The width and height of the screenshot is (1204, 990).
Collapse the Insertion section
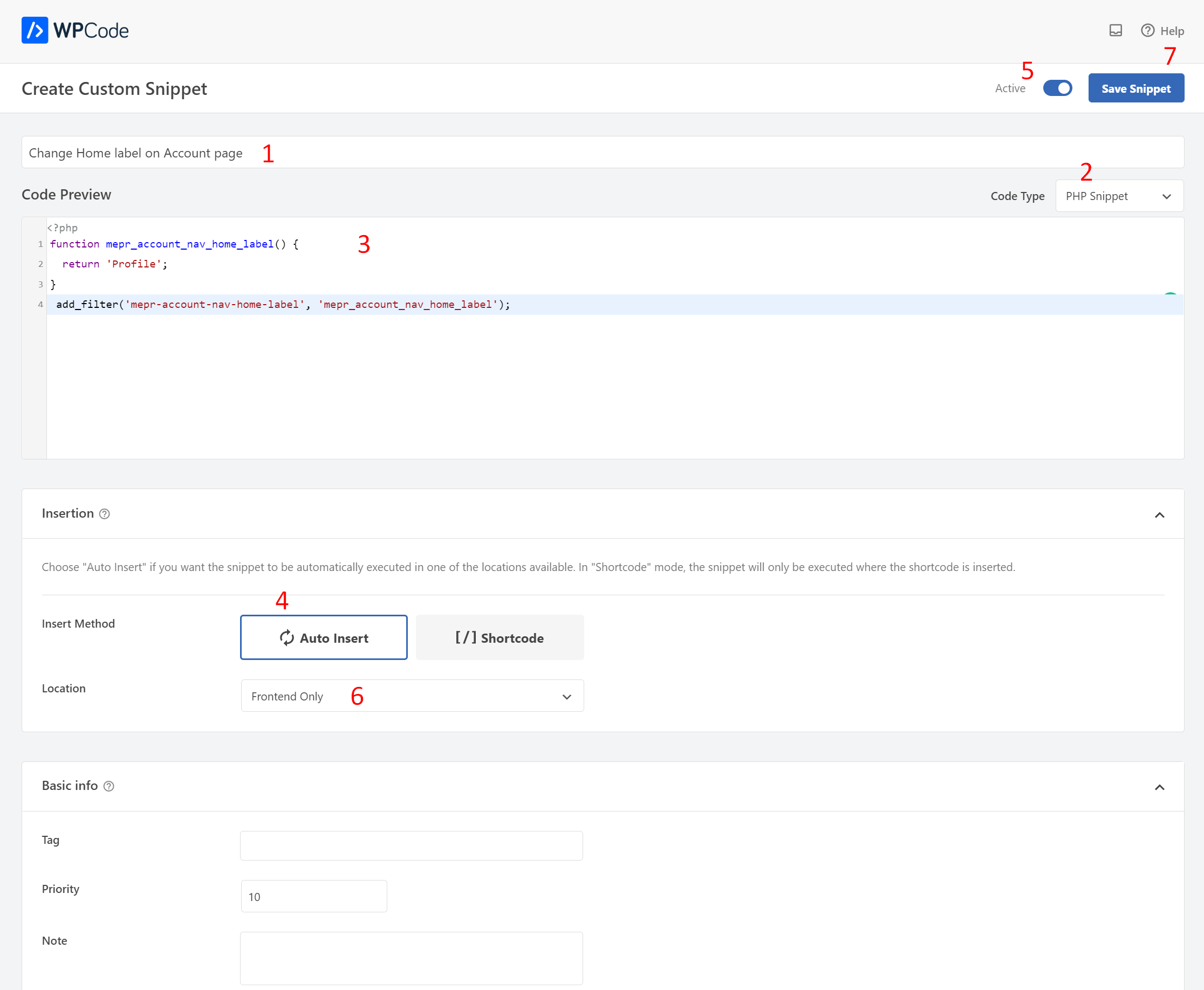[1159, 515]
